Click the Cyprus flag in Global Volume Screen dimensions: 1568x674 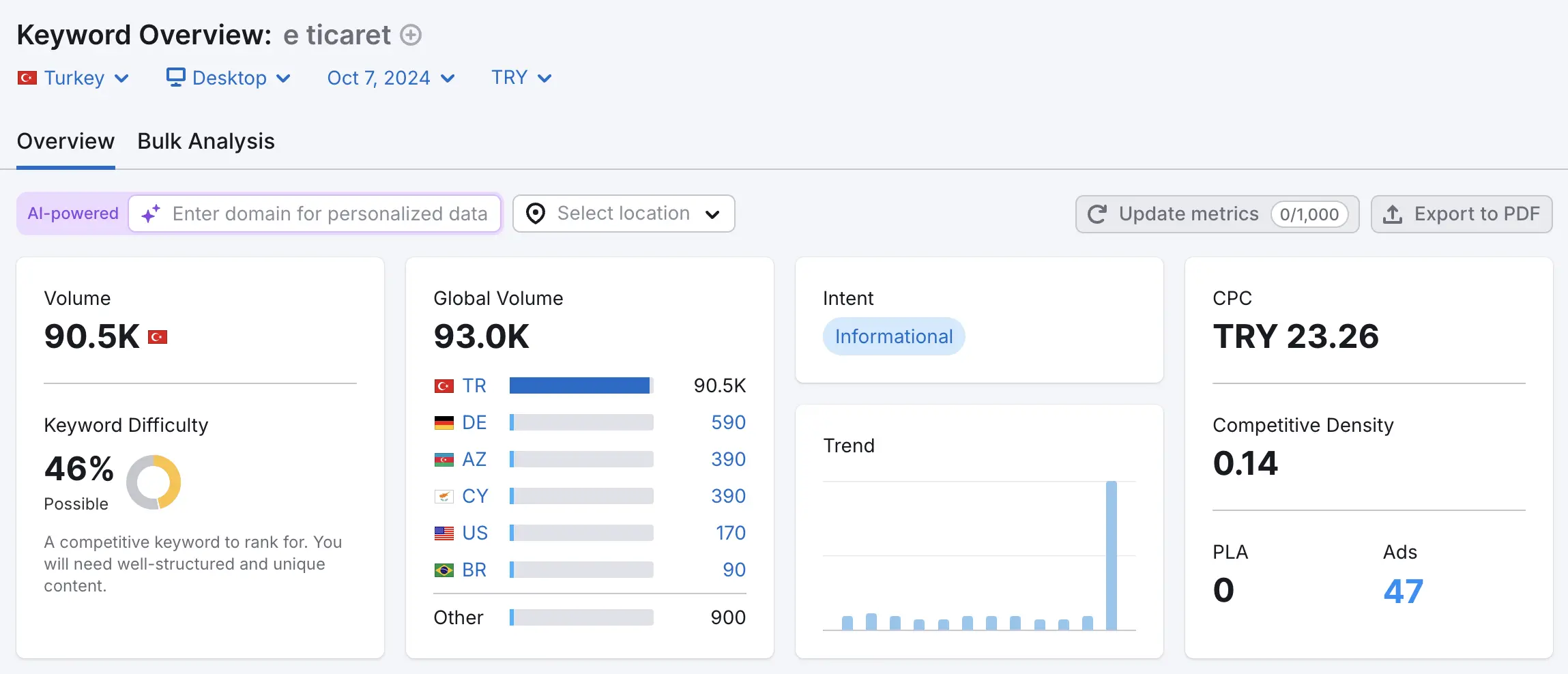[x=444, y=497]
